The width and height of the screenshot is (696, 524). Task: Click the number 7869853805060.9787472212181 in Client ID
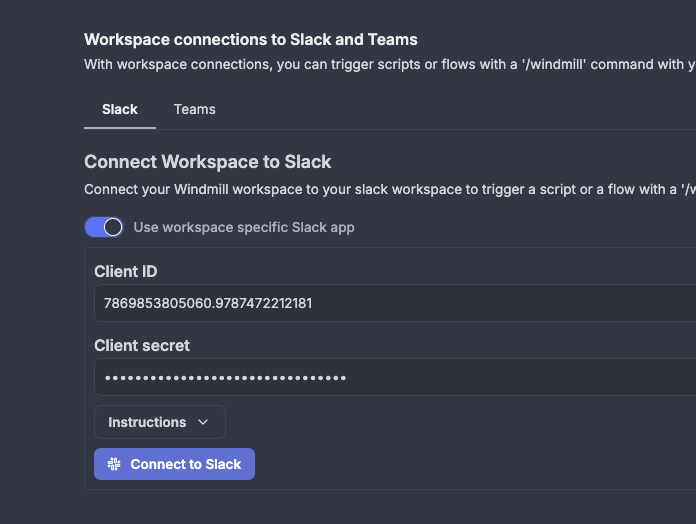[x=207, y=303]
